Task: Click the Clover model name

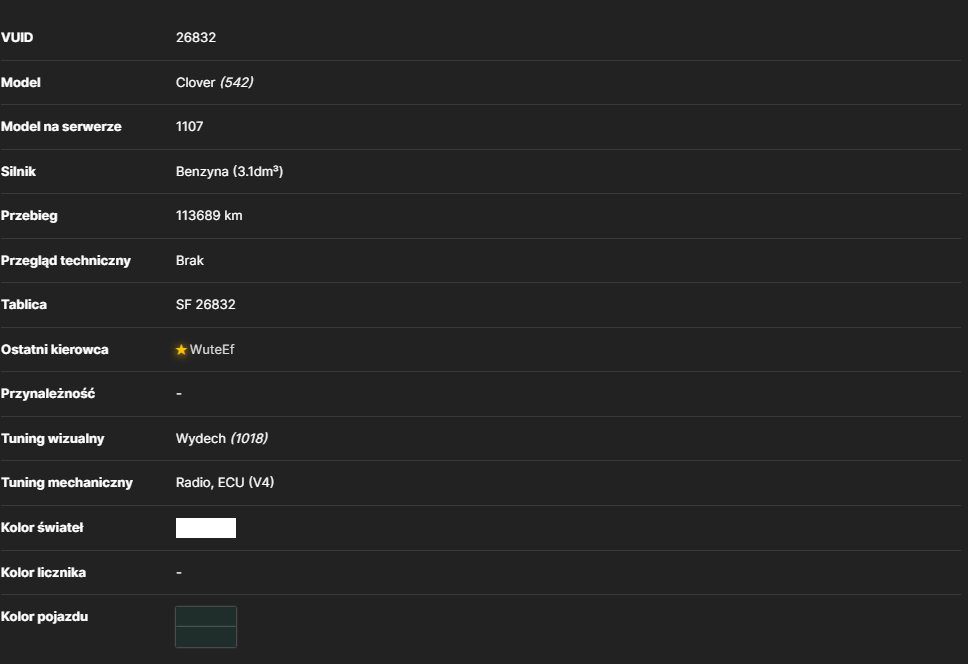Action: (195, 82)
